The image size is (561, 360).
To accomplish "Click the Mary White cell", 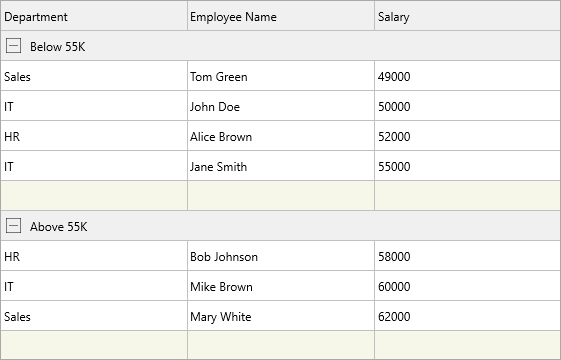I will click(x=281, y=316).
